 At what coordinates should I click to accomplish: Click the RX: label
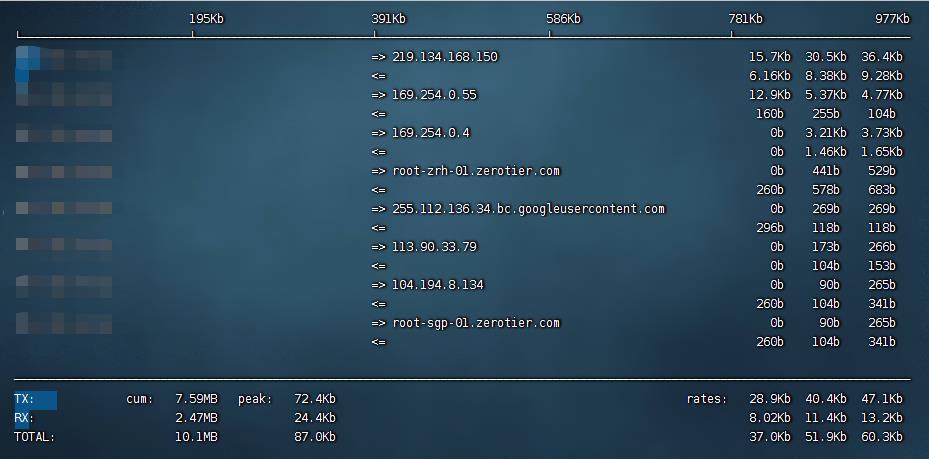click(24, 418)
